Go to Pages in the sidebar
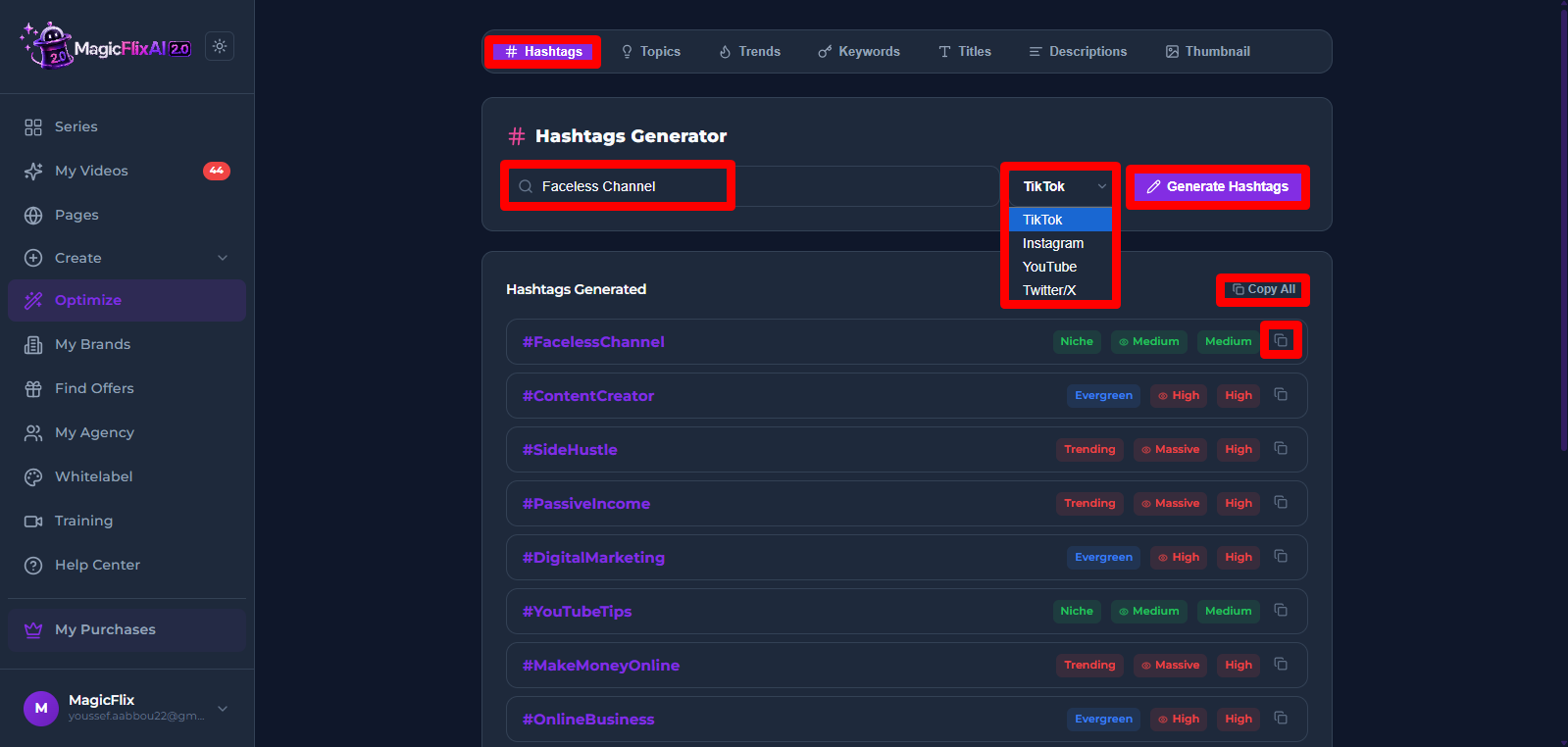The image size is (1568, 747). [126, 215]
